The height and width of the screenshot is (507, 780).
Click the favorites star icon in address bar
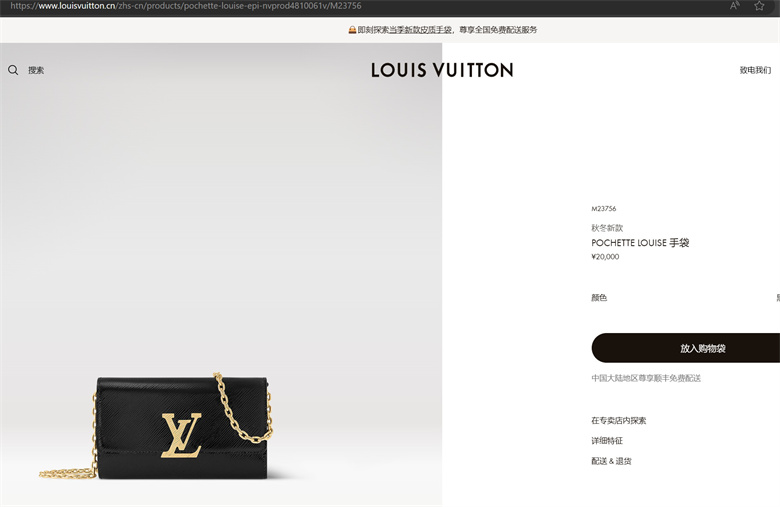(x=759, y=6)
